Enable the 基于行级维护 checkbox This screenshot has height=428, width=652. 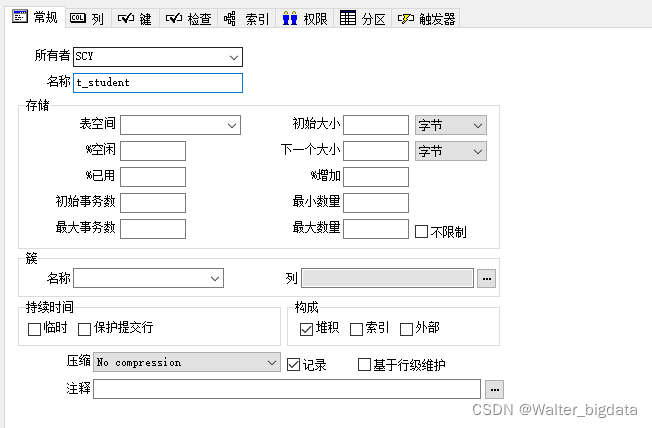[364, 365]
